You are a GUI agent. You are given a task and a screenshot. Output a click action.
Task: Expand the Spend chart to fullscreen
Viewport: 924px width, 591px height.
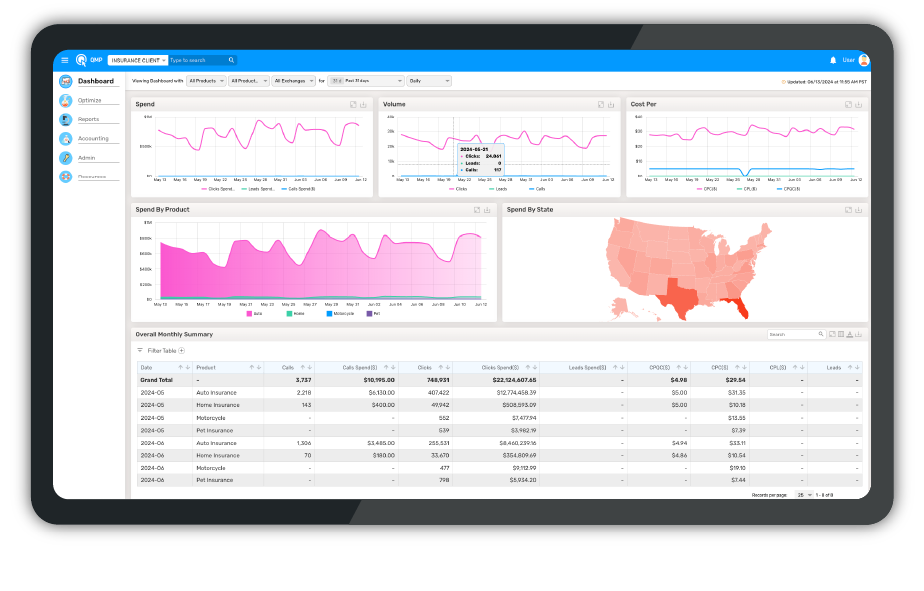[353, 104]
